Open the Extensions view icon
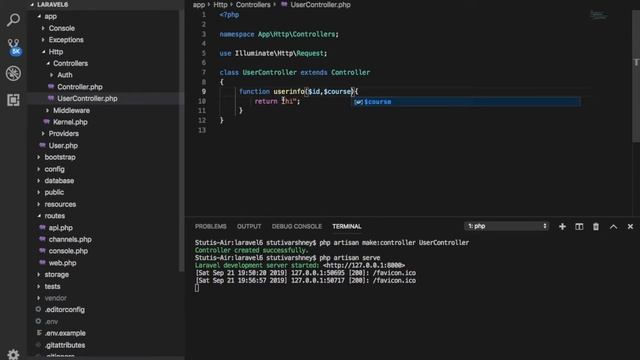 coord(13,100)
